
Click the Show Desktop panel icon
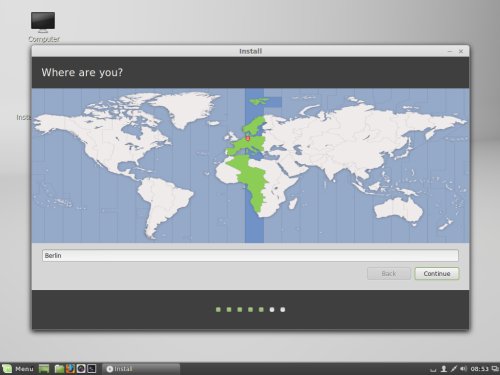44,369
